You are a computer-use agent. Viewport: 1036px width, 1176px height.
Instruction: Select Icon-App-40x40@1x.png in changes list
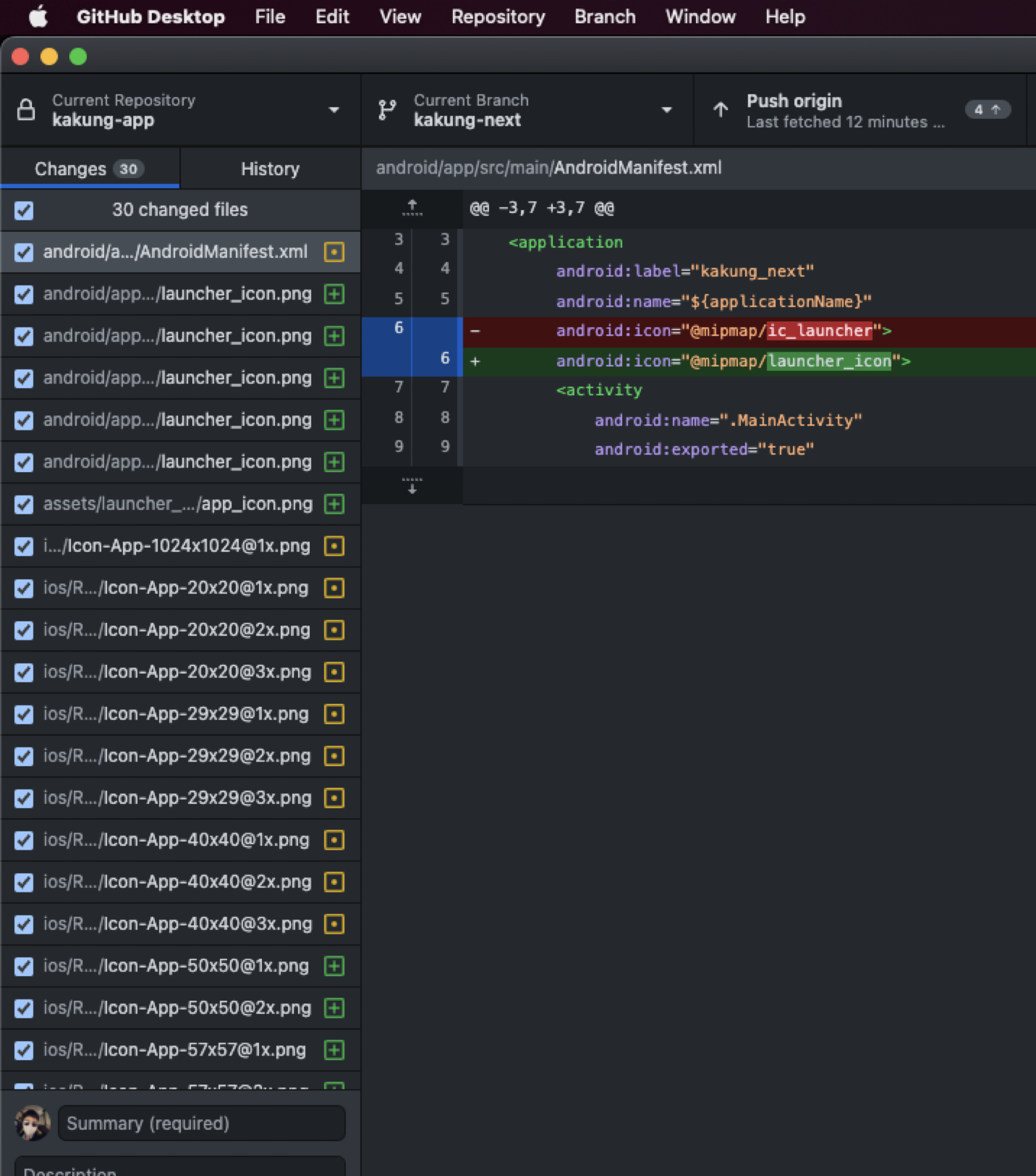point(180,840)
